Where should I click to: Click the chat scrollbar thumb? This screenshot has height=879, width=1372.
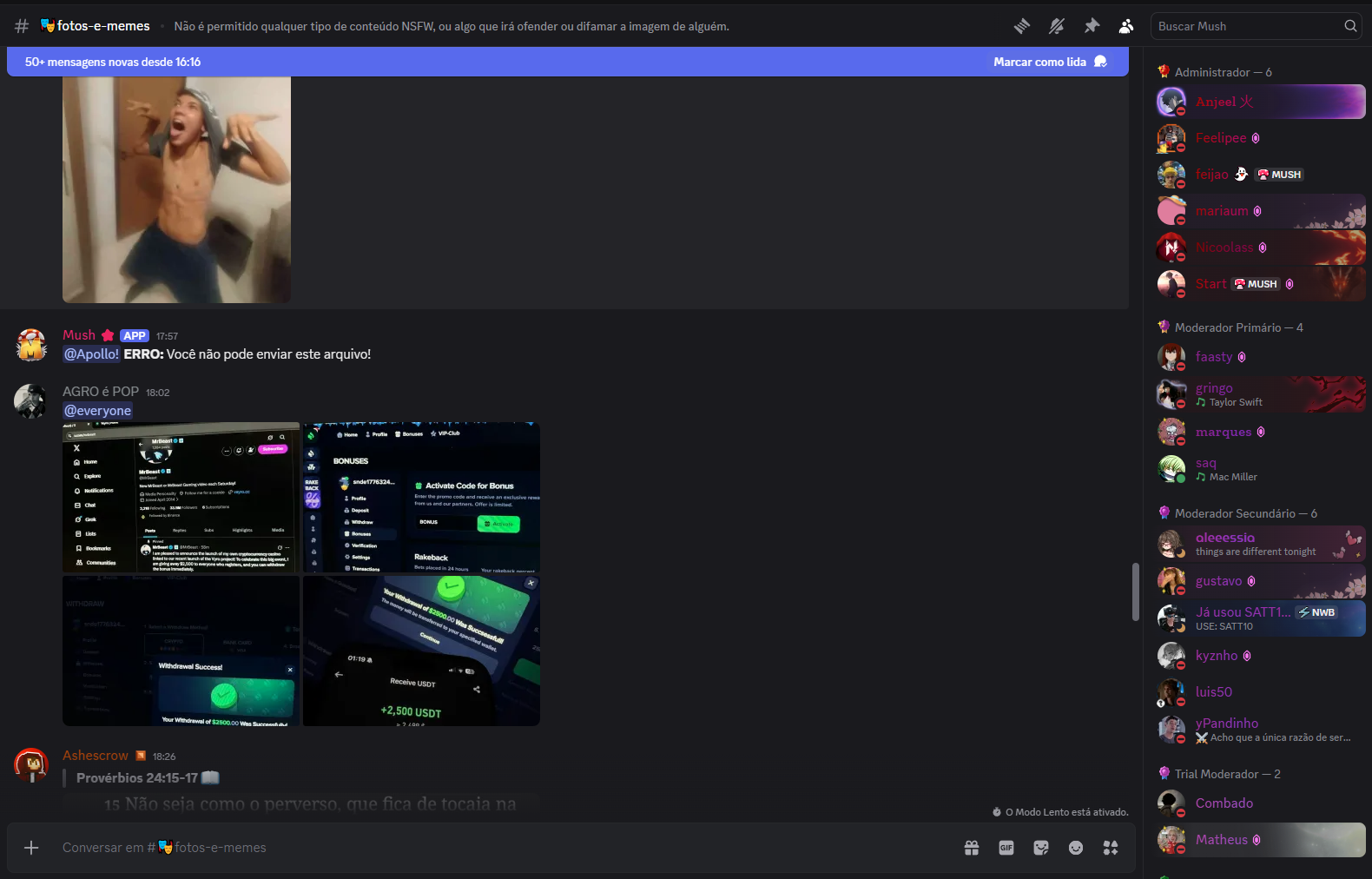1135,592
